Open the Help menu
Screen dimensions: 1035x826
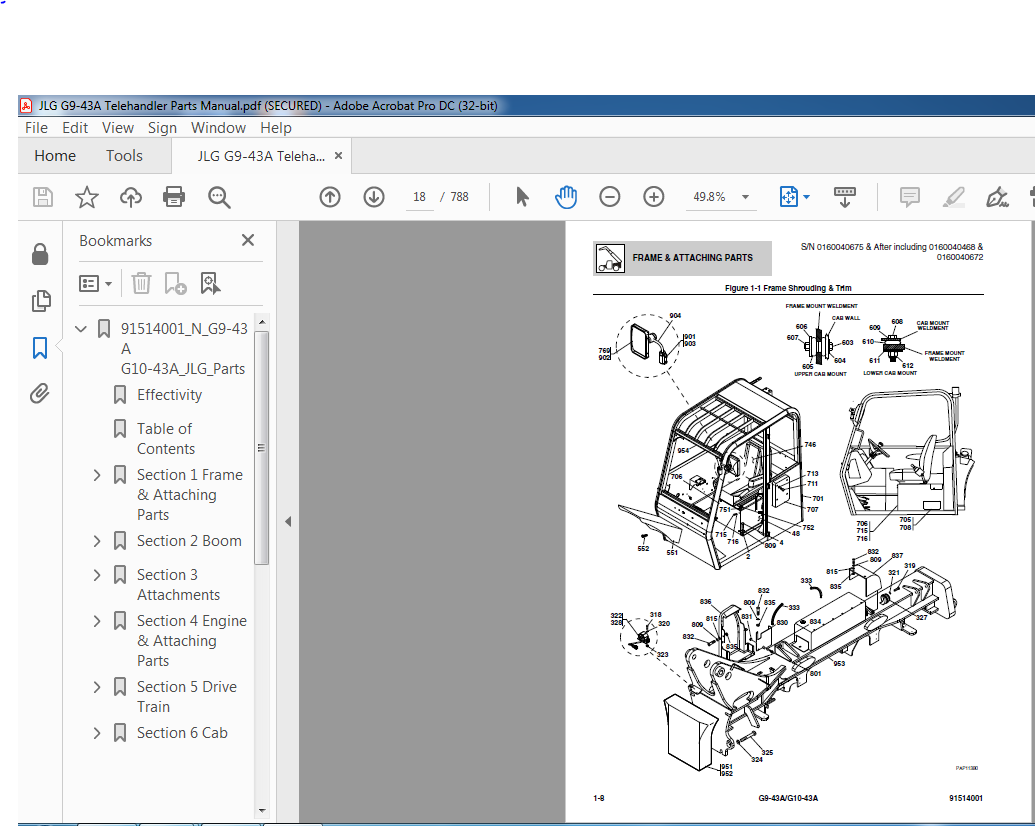(275, 127)
